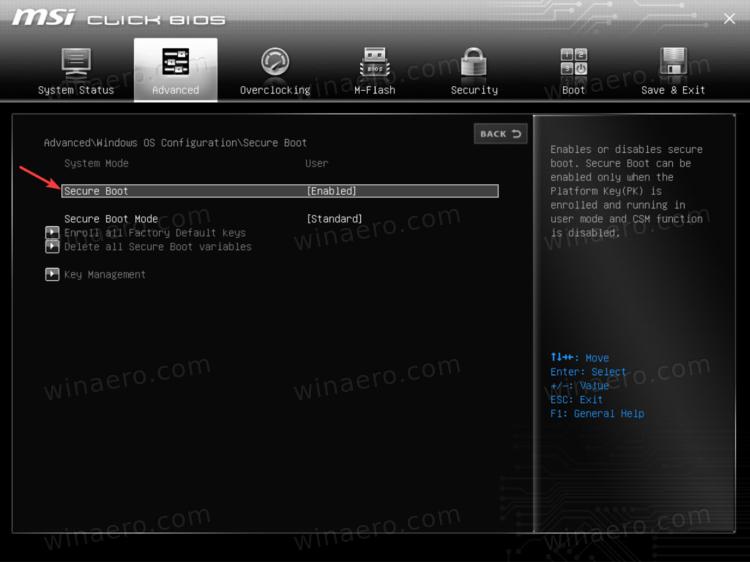The width and height of the screenshot is (750, 562).
Task: Click the F1: General Help hint
Action: 597,413
